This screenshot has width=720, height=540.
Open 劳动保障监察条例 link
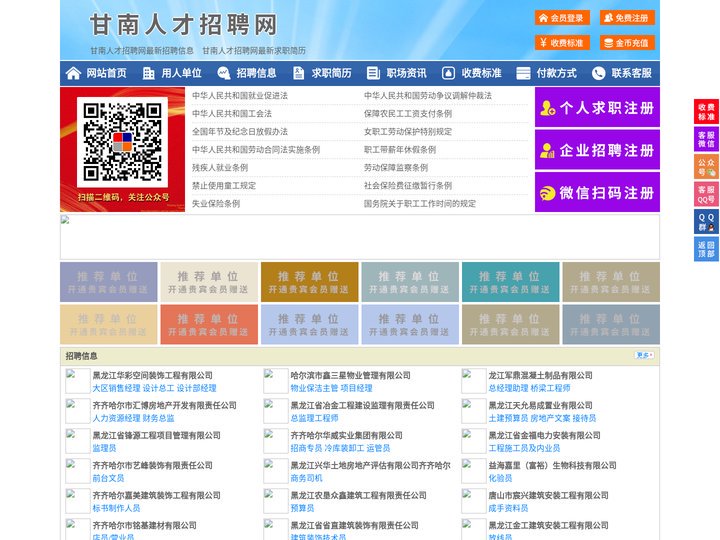pyautogui.click(x=396, y=168)
